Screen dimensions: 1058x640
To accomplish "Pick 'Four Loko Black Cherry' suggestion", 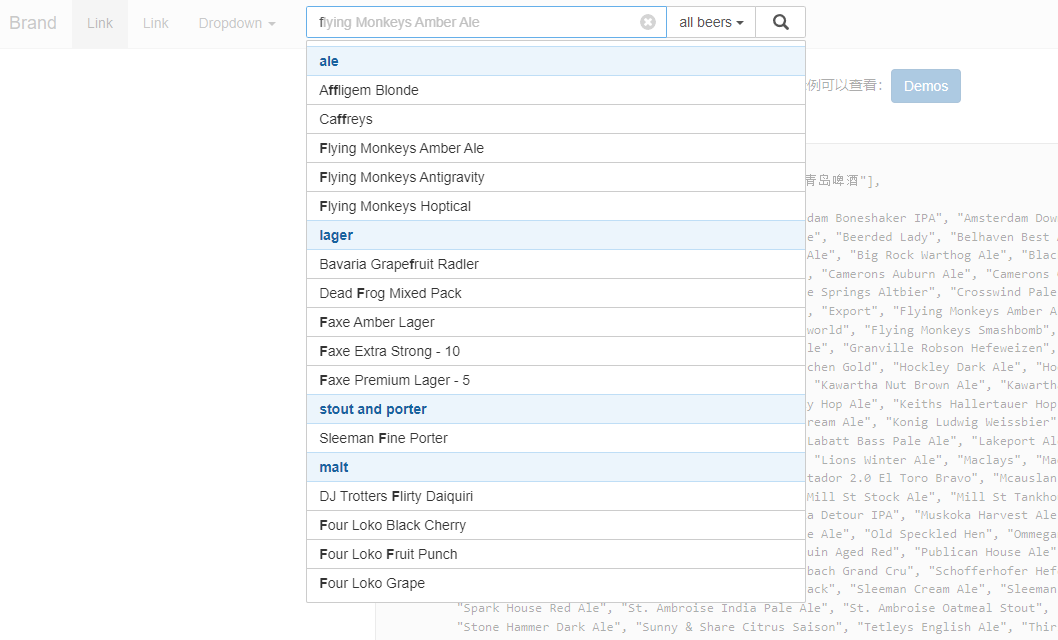I will (556, 525).
